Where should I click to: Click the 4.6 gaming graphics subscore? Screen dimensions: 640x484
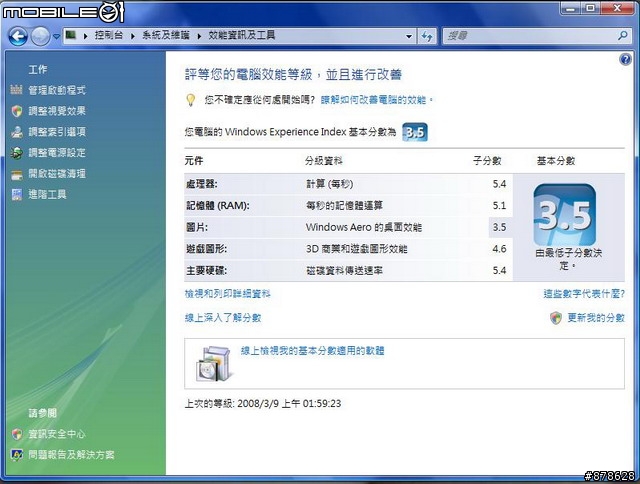coord(499,249)
